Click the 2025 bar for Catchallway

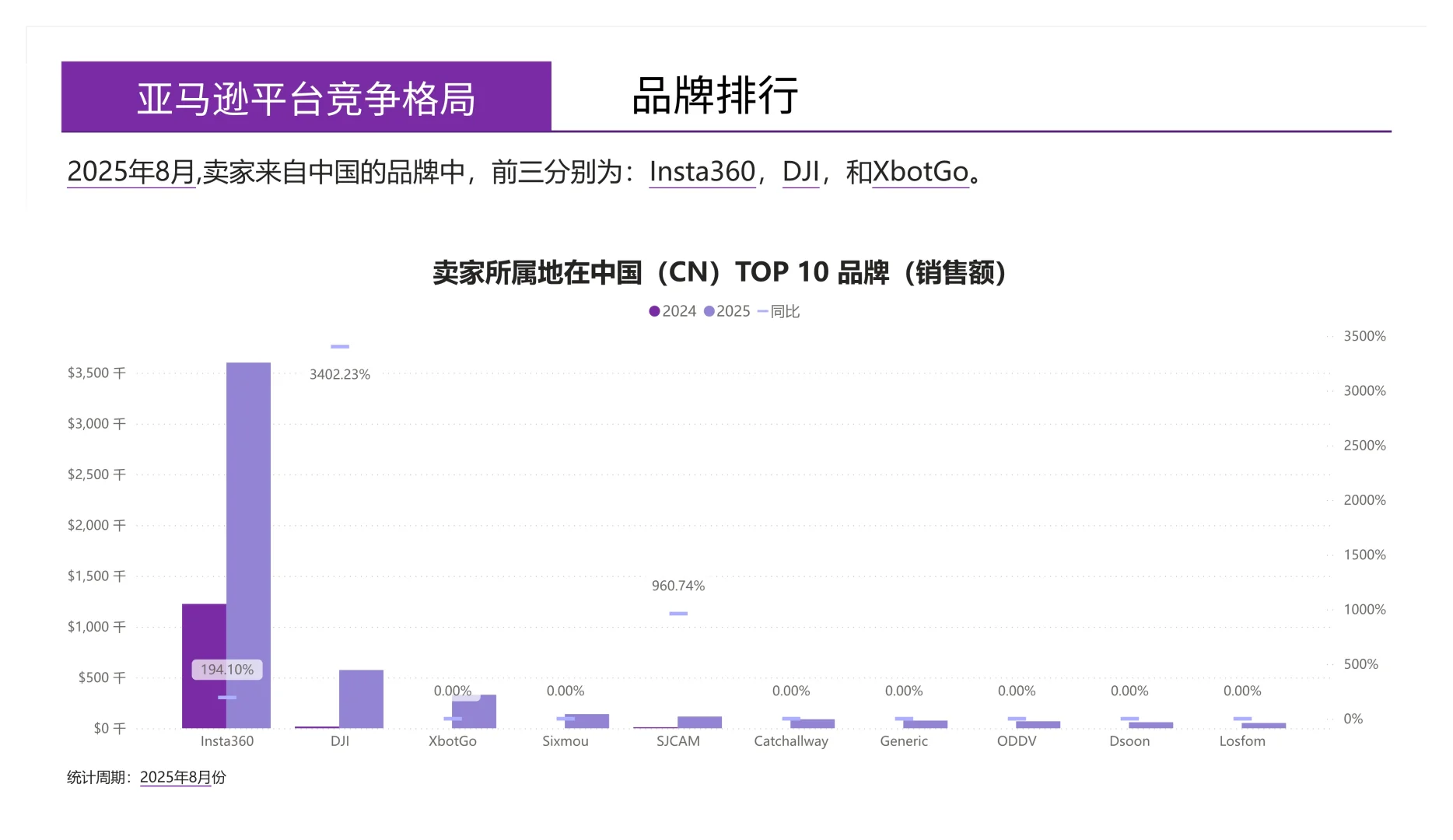pos(812,724)
